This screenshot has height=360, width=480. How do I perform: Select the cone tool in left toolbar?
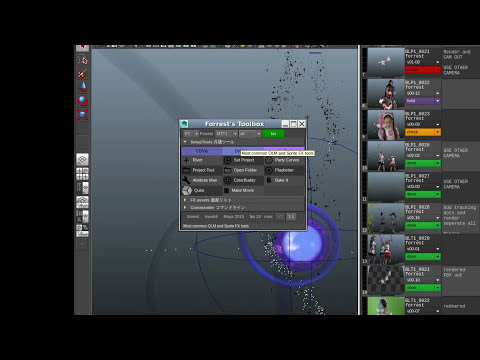point(83,87)
